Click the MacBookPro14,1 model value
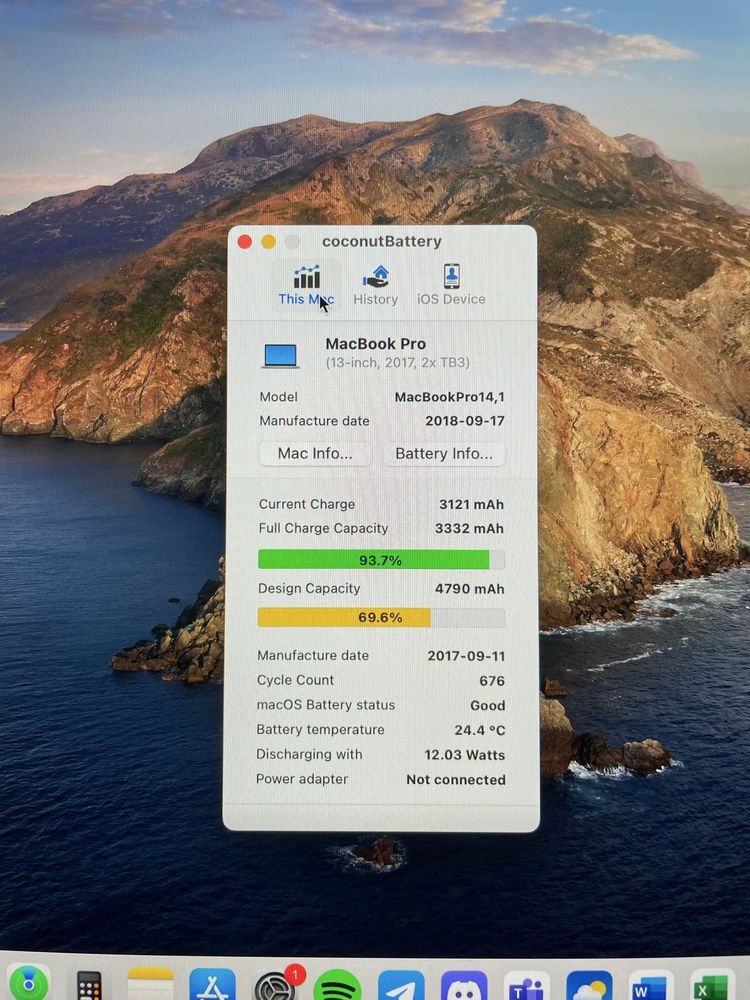The width and height of the screenshot is (750, 1000). click(x=450, y=397)
